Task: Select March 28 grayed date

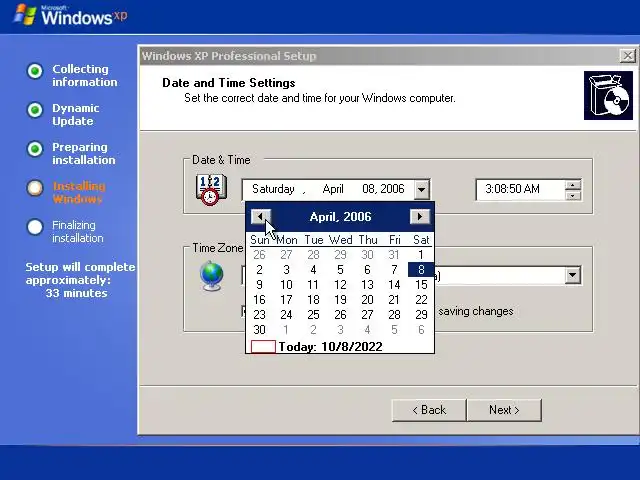Action: pos(313,255)
